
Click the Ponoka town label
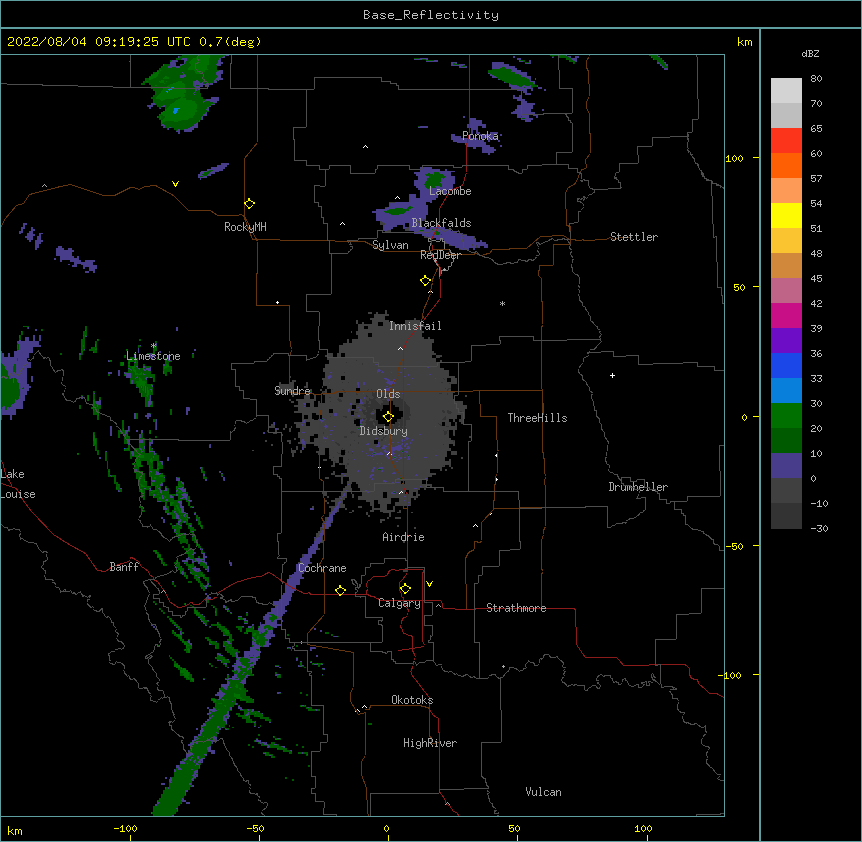480,136
